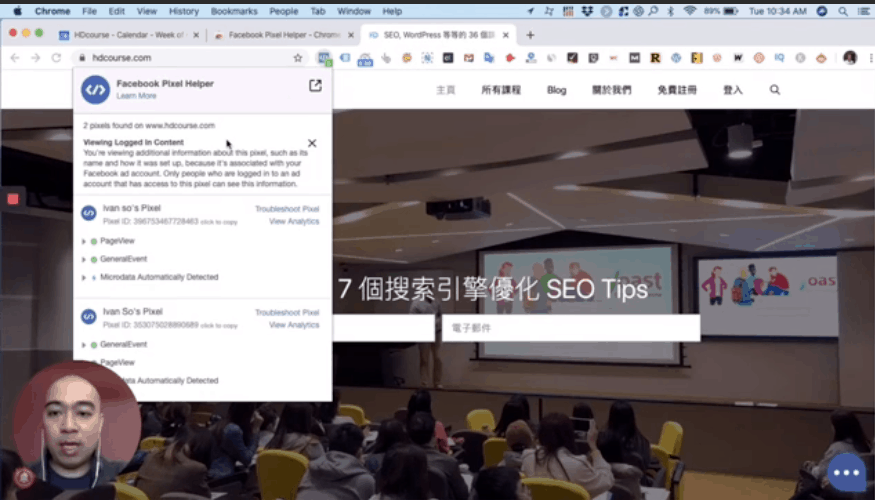Click the Facebook Pixel Helper header logo
The width and height of the screenshot is (875, 500).
pyautogui.click(x=95, y=89)
